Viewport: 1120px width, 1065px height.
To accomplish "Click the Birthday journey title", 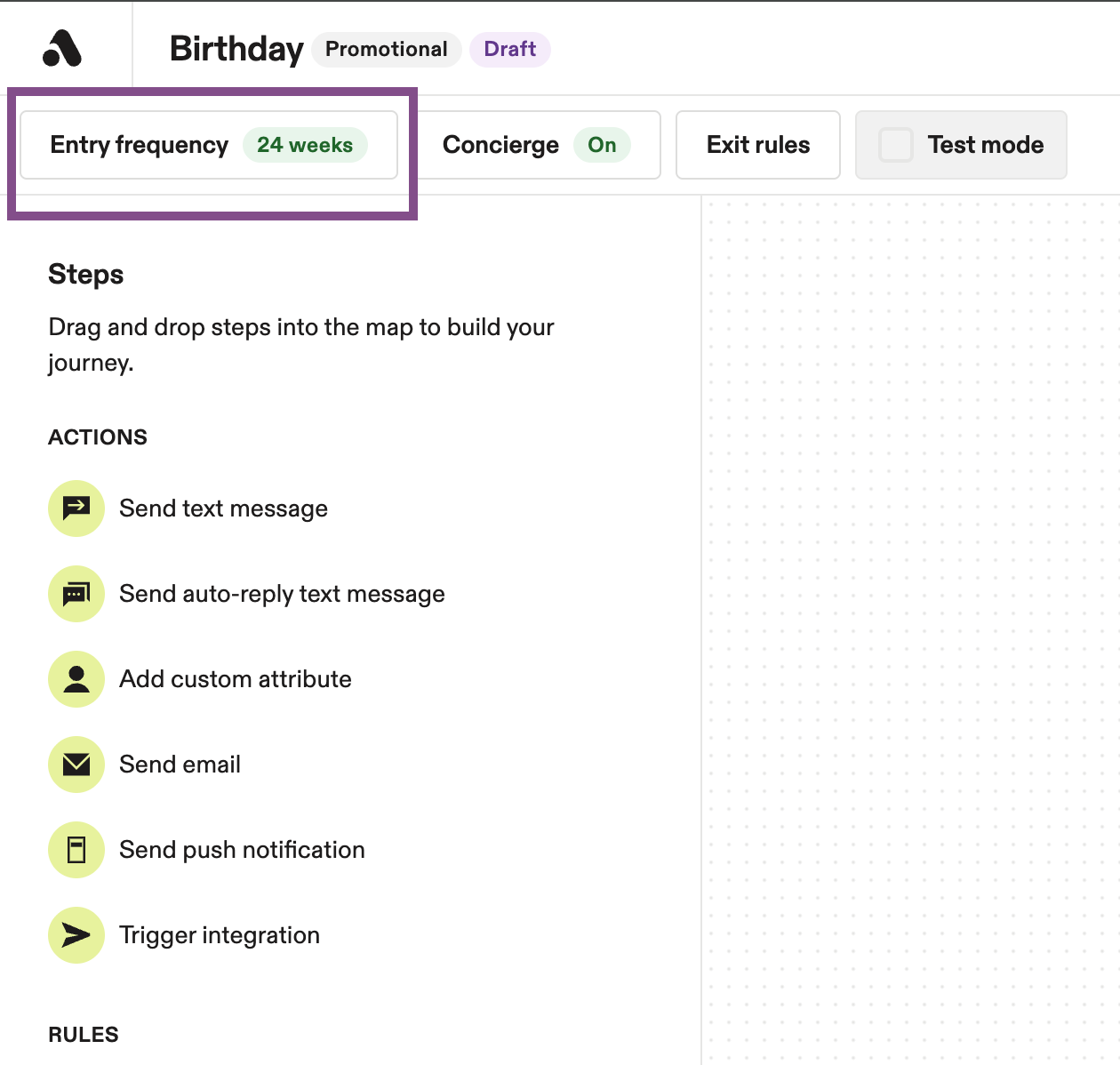I will point(236,49).
